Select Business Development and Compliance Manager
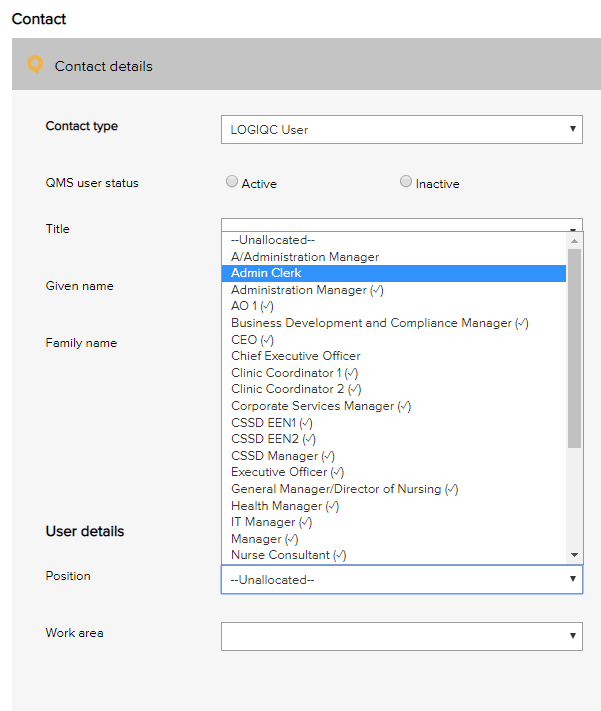The image size is (601, 711). (x=379, y=323)
